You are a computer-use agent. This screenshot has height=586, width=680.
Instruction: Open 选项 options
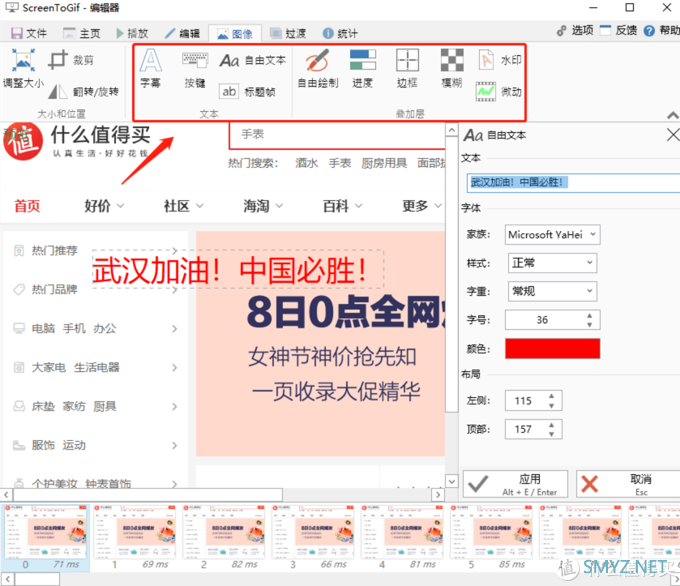click(x=575, y=30)
